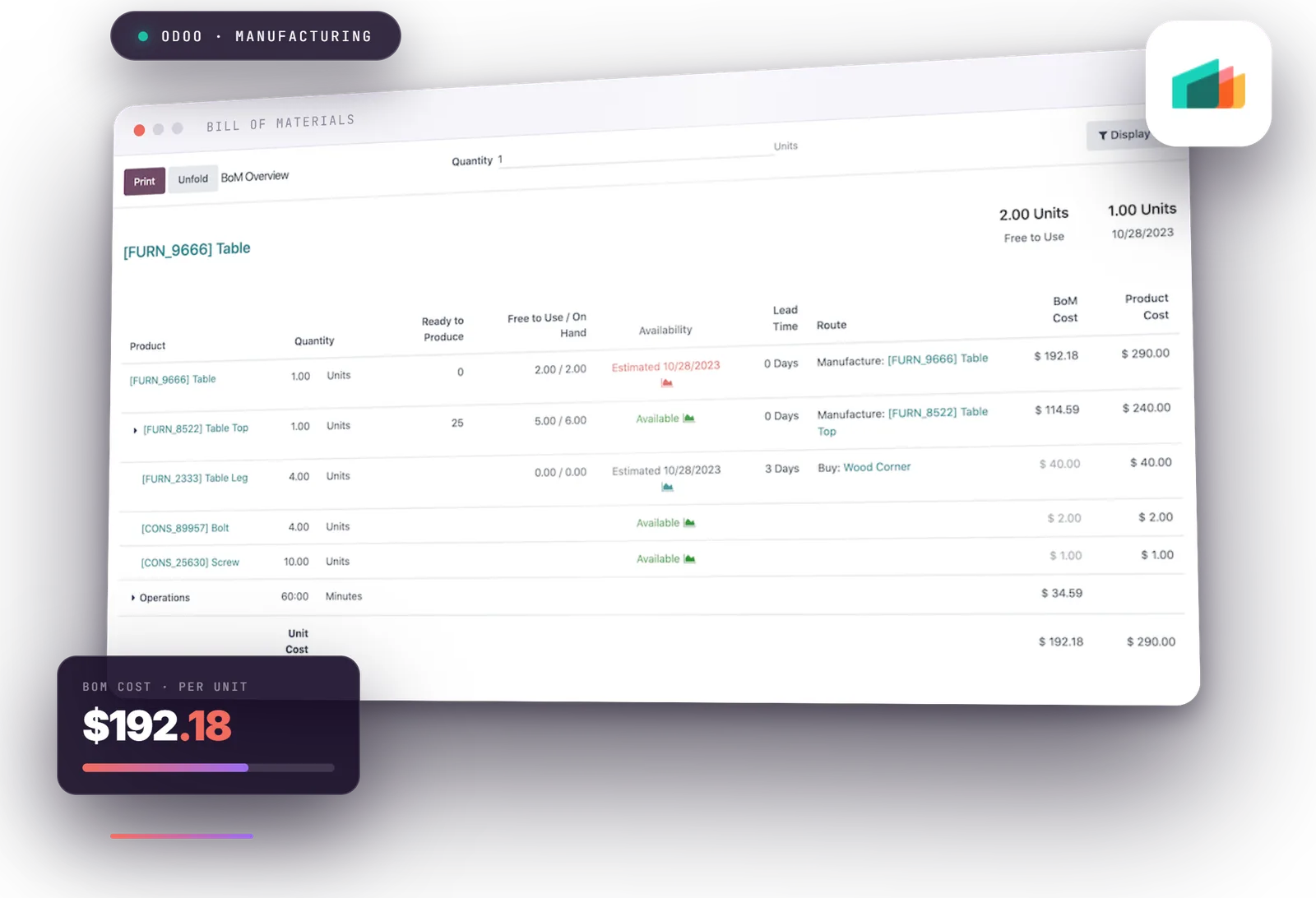Click the Ready to Produce value 25
This screenshot has width=1316, height=898.
click(457, 423)
